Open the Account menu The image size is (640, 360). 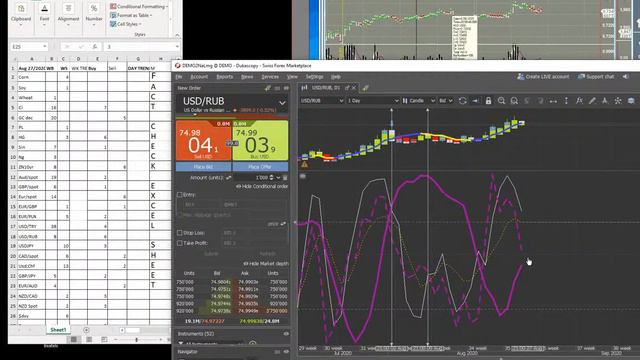click(199, 77)
